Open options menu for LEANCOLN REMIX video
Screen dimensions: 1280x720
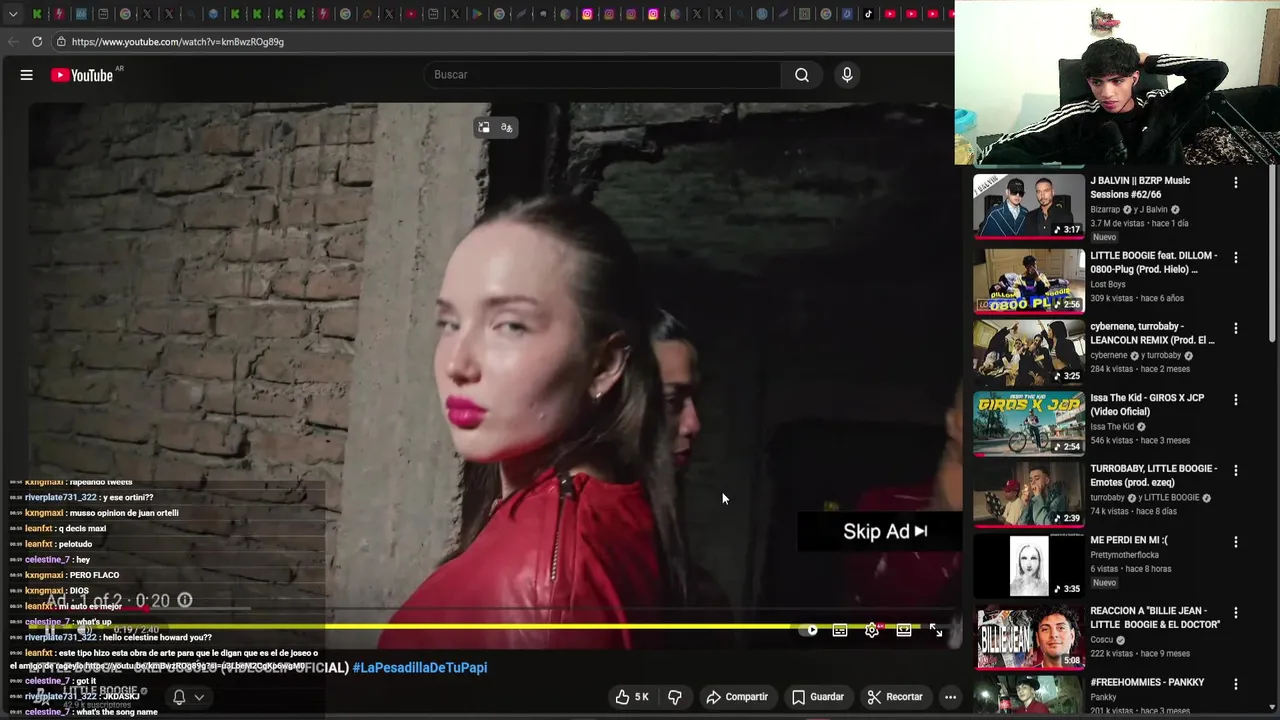pyautogui.click(x=1236, y=328)
